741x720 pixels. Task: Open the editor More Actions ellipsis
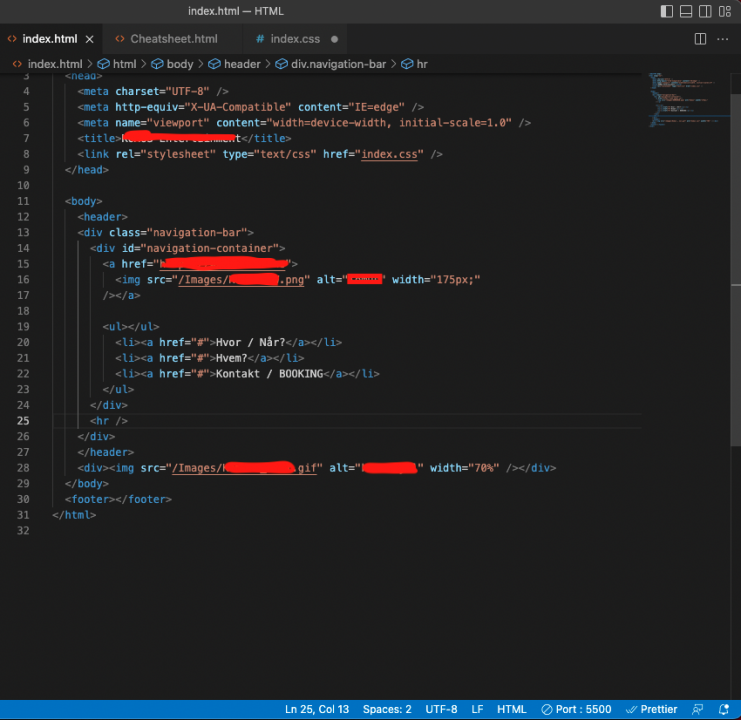click(x=724, y=39)
